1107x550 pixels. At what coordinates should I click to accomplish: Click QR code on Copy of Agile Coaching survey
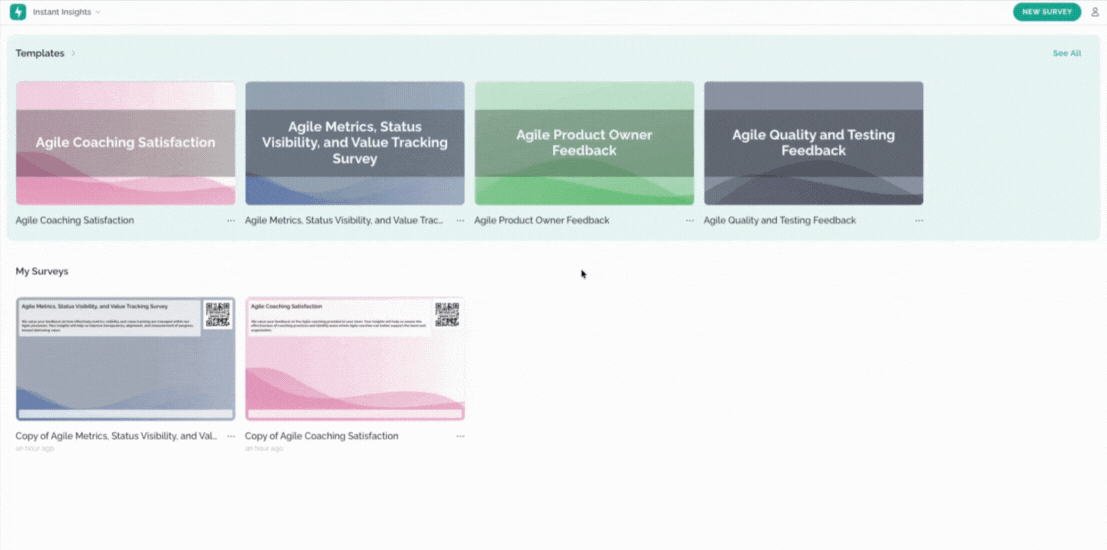[x=447, y=314]
